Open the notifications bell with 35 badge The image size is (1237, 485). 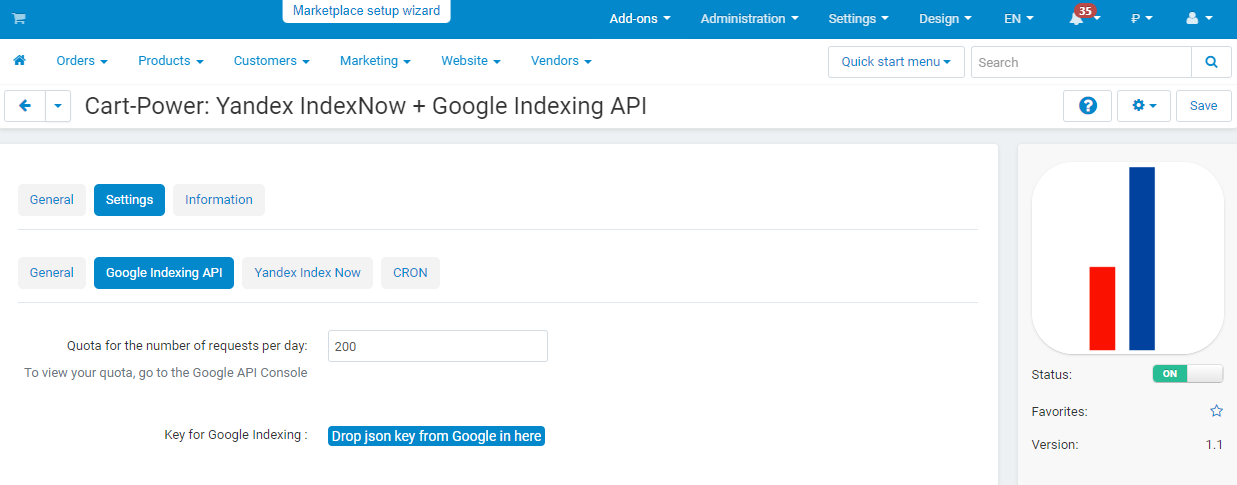click(1083, 17)
